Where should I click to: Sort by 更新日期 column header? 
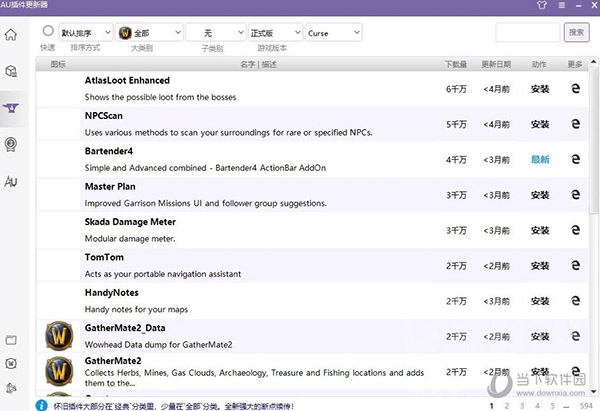click(x=496, y=64)
